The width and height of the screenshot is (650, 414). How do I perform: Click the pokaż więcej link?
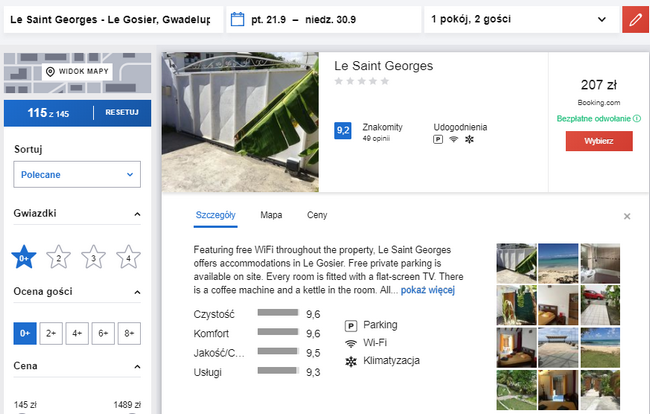(428, 290)
